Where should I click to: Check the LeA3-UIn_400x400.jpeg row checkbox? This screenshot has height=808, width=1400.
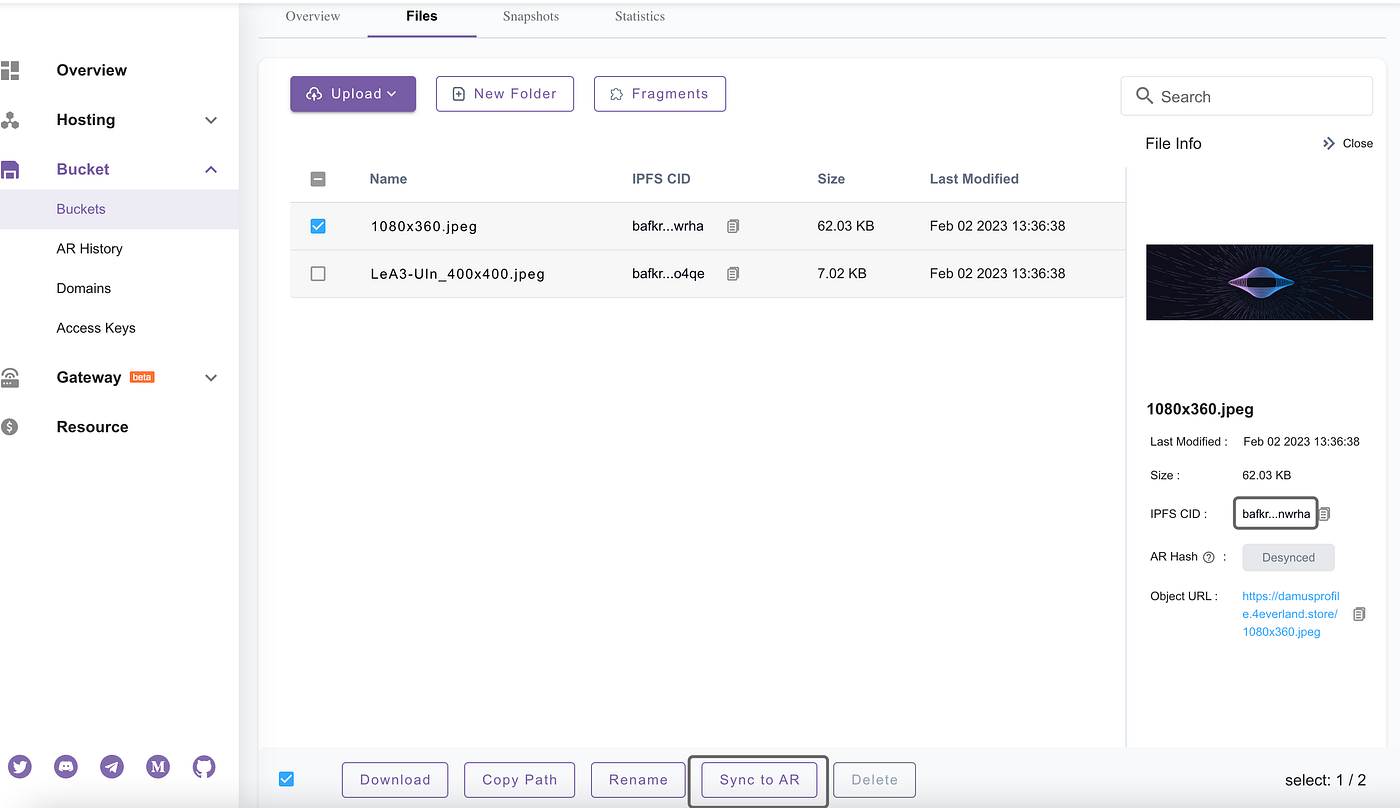point(318,273)
